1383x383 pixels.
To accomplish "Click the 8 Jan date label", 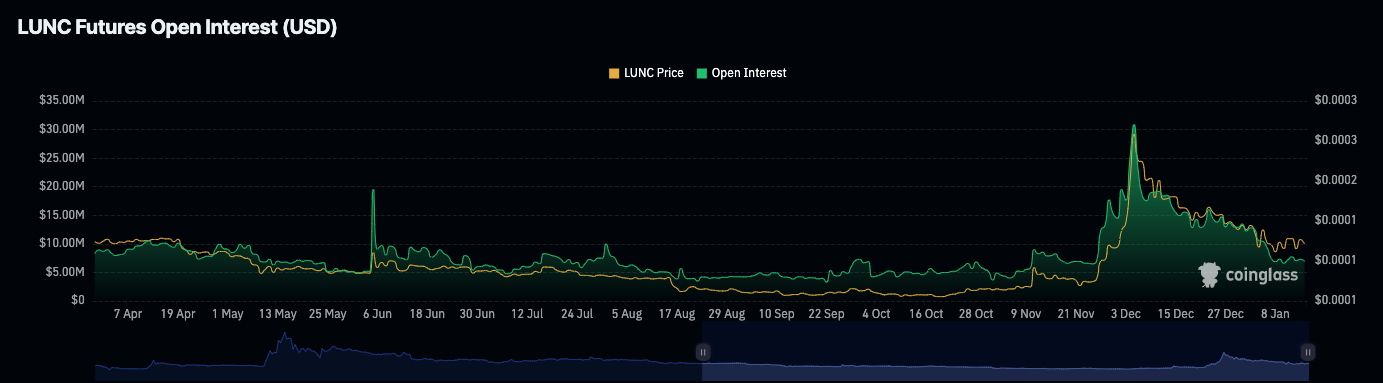I will (x=1276, y=314).
